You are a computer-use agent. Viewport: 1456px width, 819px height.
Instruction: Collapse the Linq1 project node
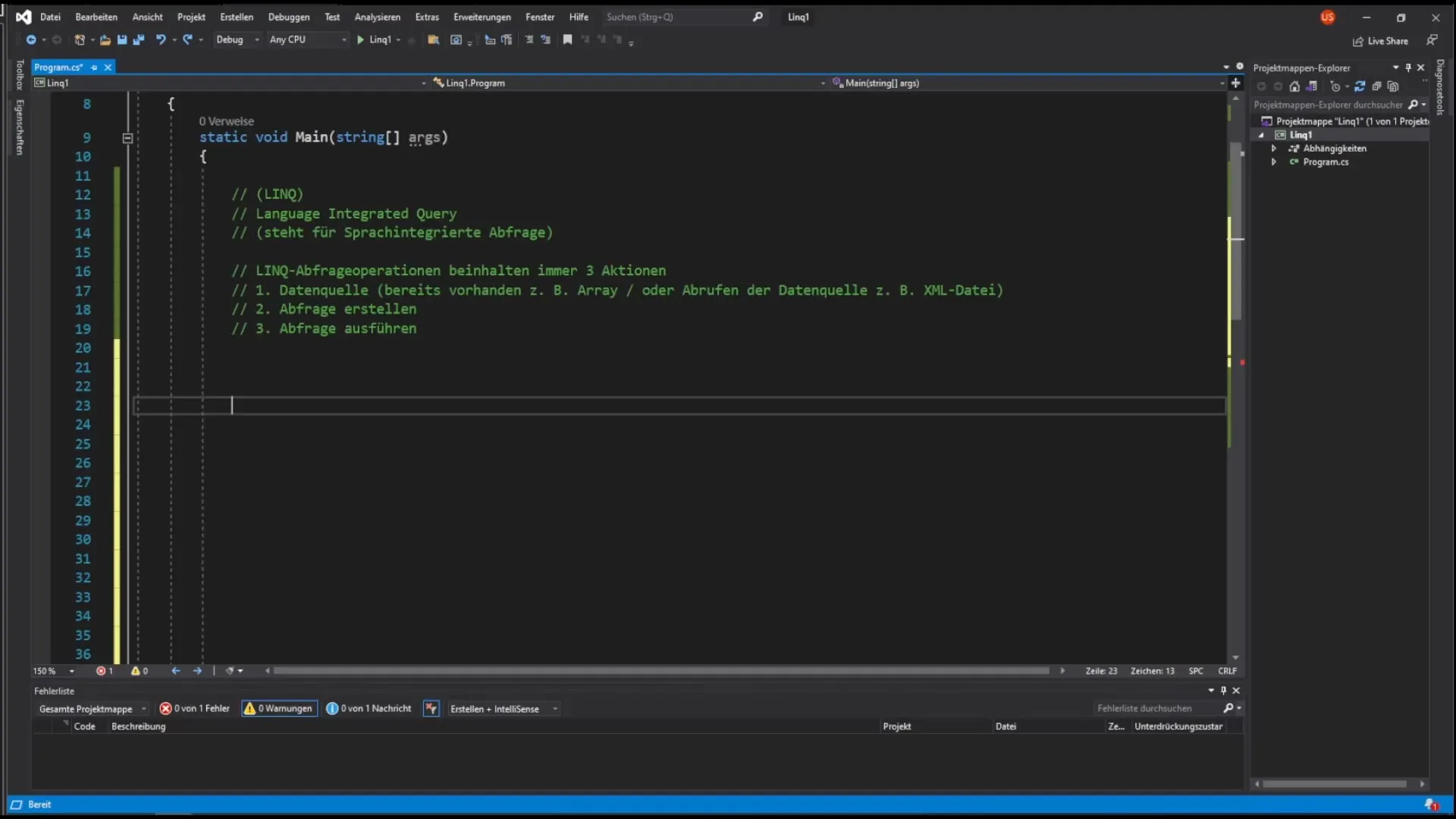(1261, 135)
